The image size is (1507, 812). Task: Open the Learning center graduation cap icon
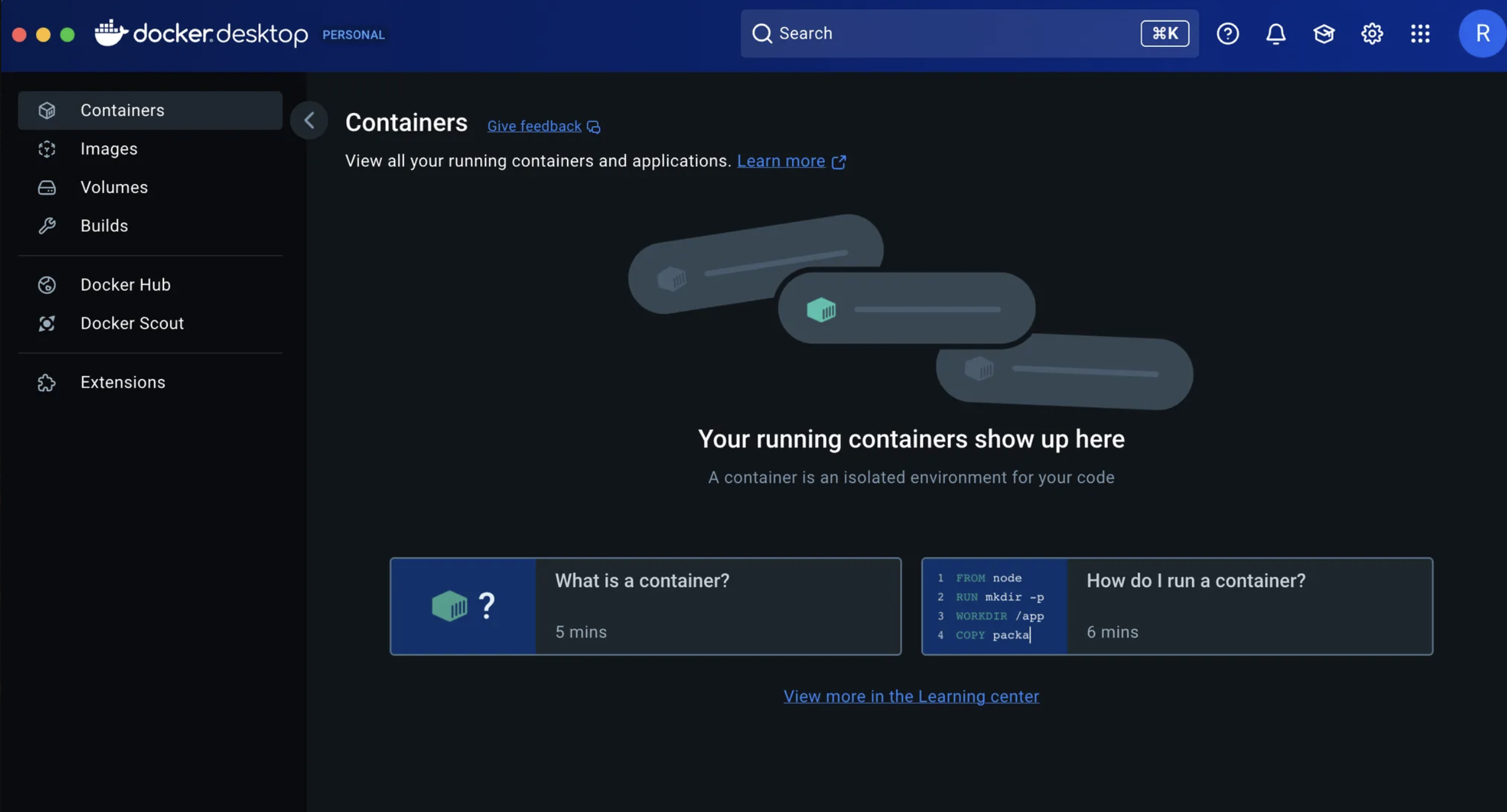tap(1324, 33)
